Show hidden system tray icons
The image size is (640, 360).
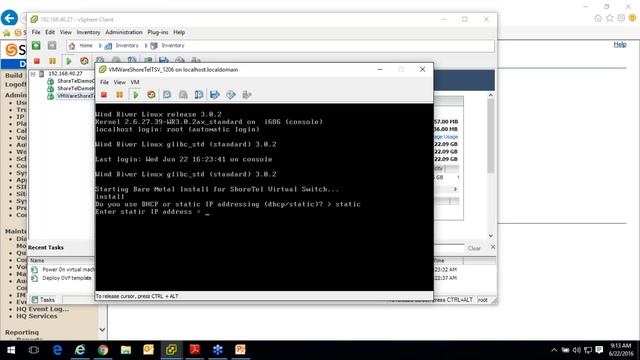pyautogui.click(x=554, y=350)
